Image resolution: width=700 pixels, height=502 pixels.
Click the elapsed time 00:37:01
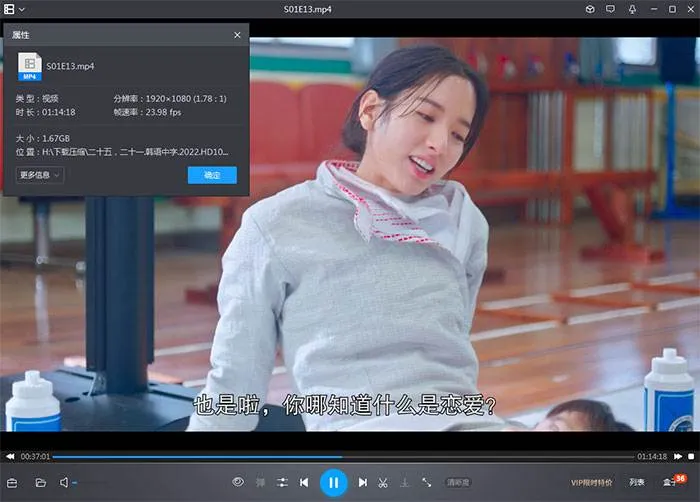[x=35, y=456]
